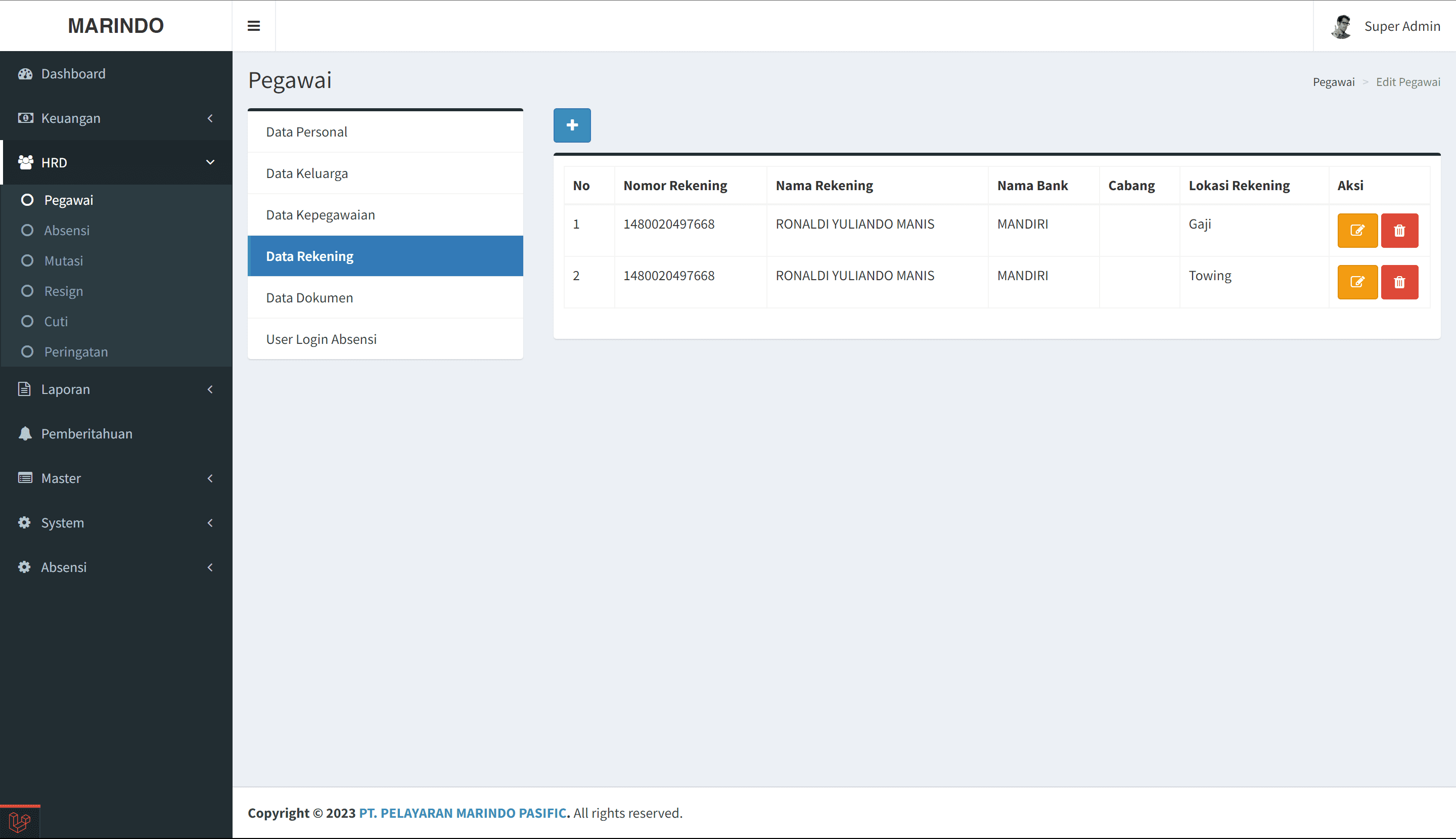
Task: Select Cuti in HRD submenu
Action: point(56,322)
